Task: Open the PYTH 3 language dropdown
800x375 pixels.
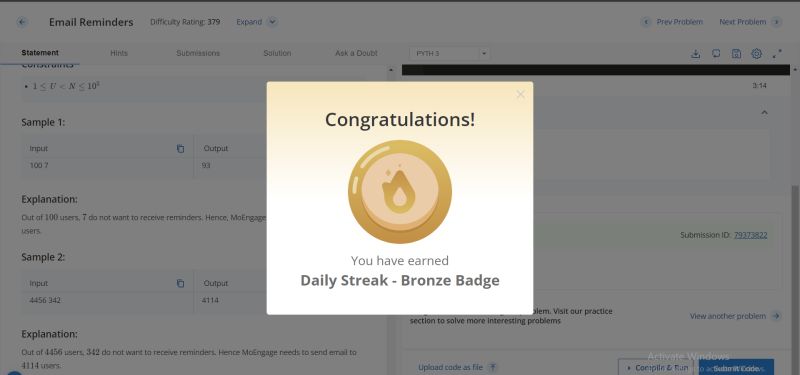Action: pos(449,54)
